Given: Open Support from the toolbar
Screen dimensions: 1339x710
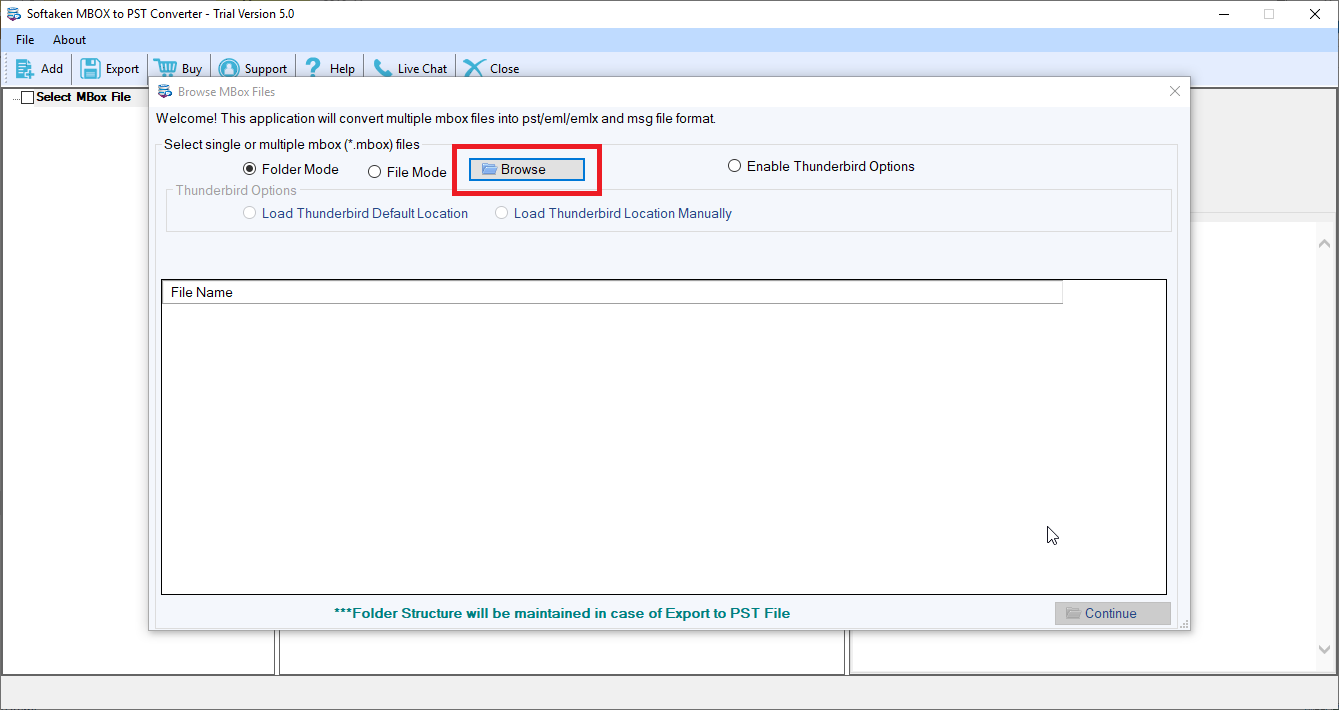Looking at the screenshot, I should (252, 69).
